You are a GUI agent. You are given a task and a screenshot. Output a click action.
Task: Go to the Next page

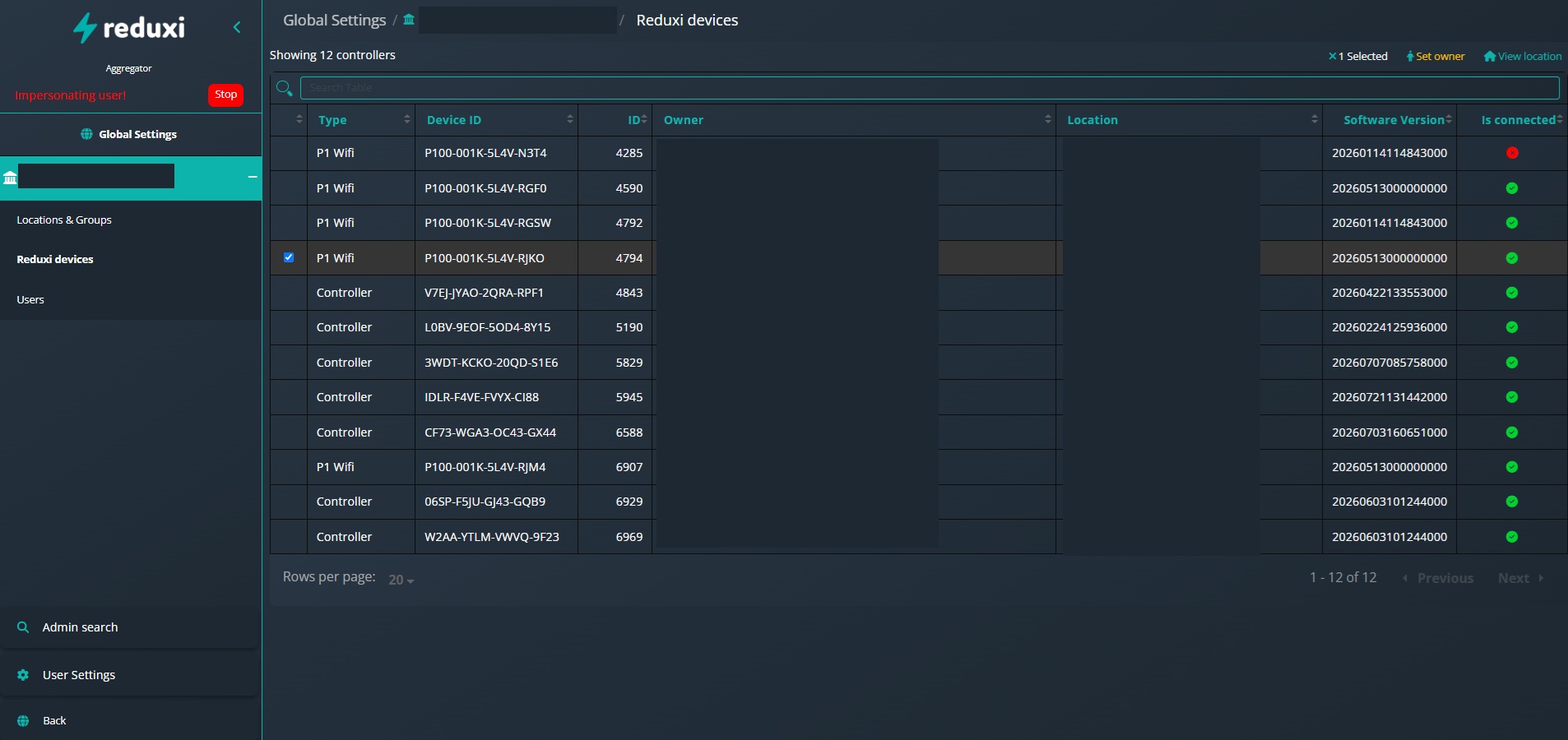1520,578
